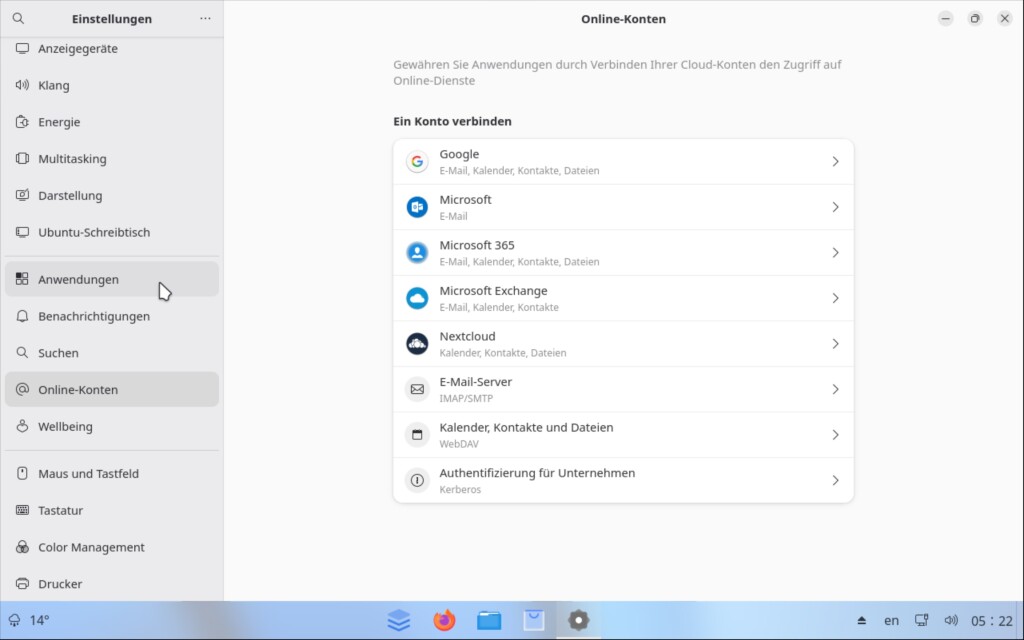
Task: Click the Nextcloud logo icon
Action: point(417,344)
